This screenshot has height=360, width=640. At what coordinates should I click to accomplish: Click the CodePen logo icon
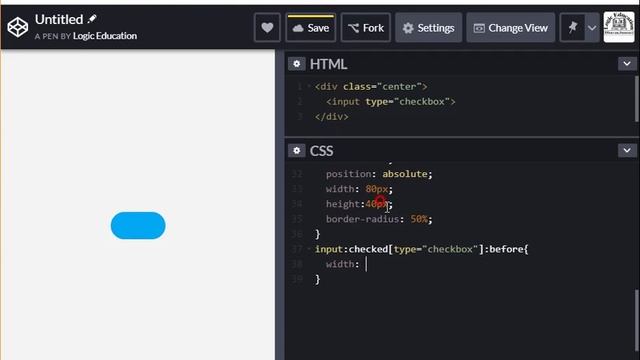18,27
